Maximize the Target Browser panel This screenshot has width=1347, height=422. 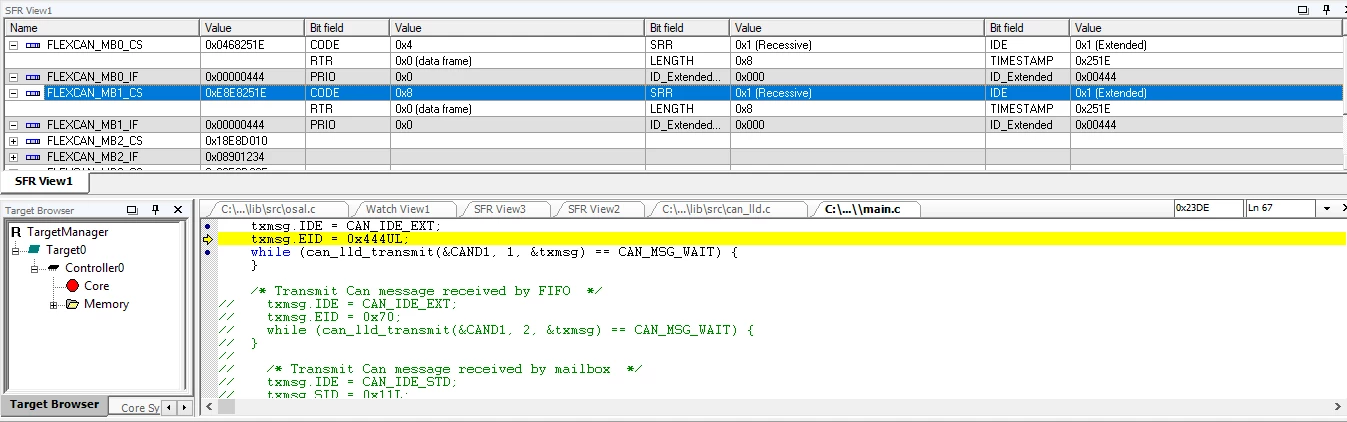[132, 210]
